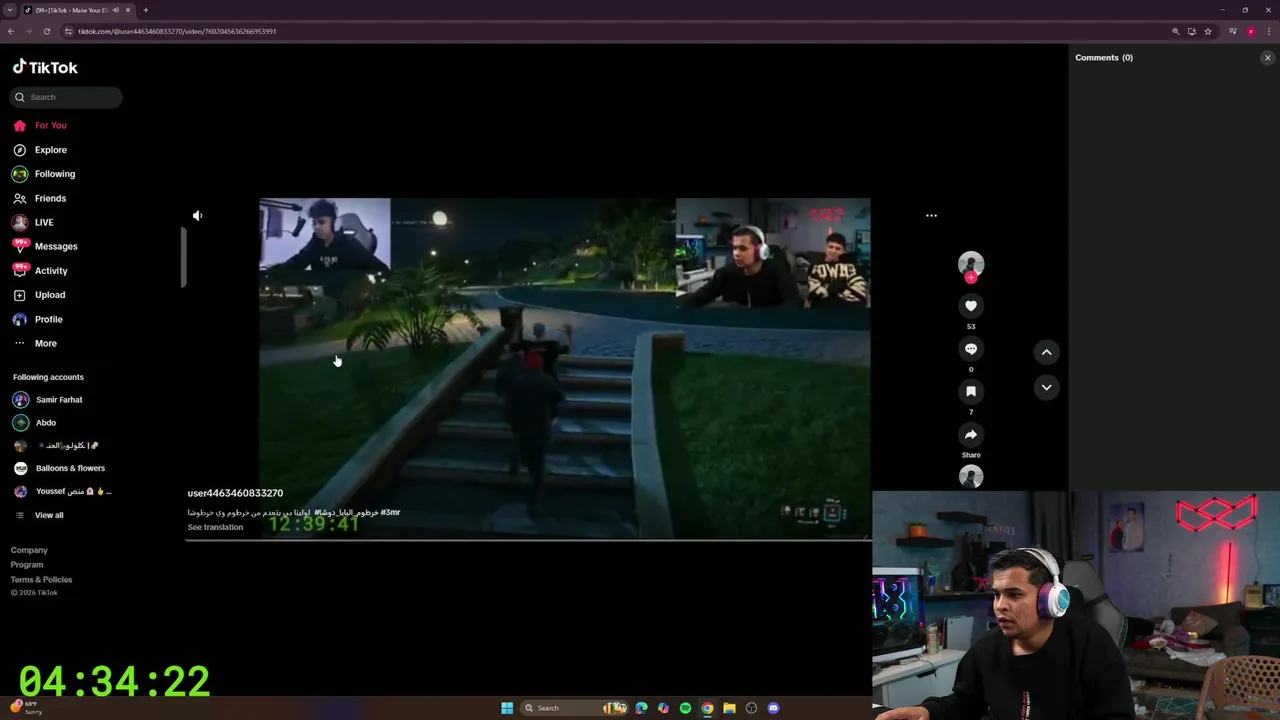Reload the TikTok page
Screen dimensions: 1280x720
[x=46, y=31]
